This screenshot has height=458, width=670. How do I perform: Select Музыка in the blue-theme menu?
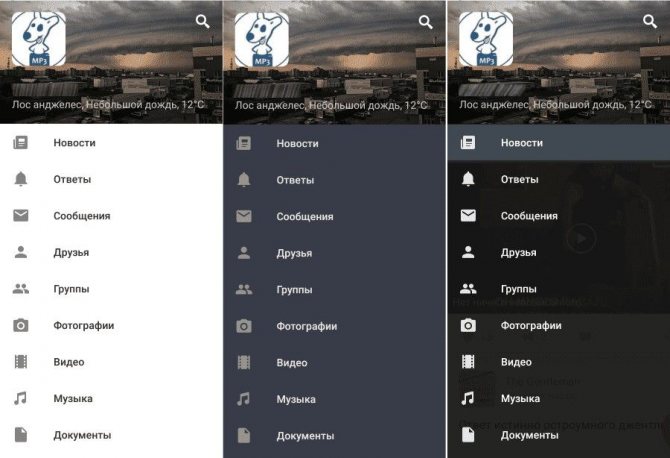click(335, 399)
